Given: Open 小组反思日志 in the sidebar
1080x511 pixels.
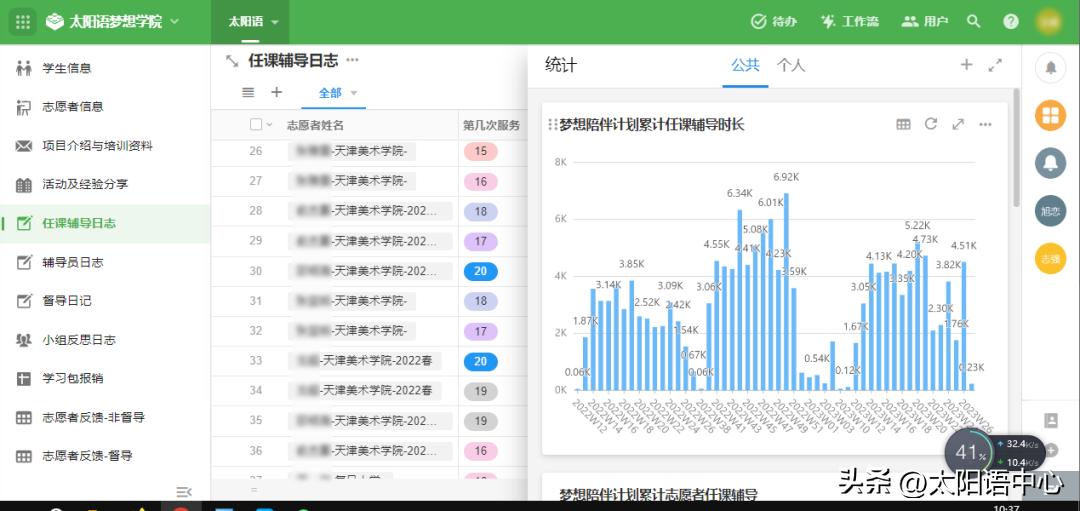Looking at the screenshot, I should pos(105,340).
